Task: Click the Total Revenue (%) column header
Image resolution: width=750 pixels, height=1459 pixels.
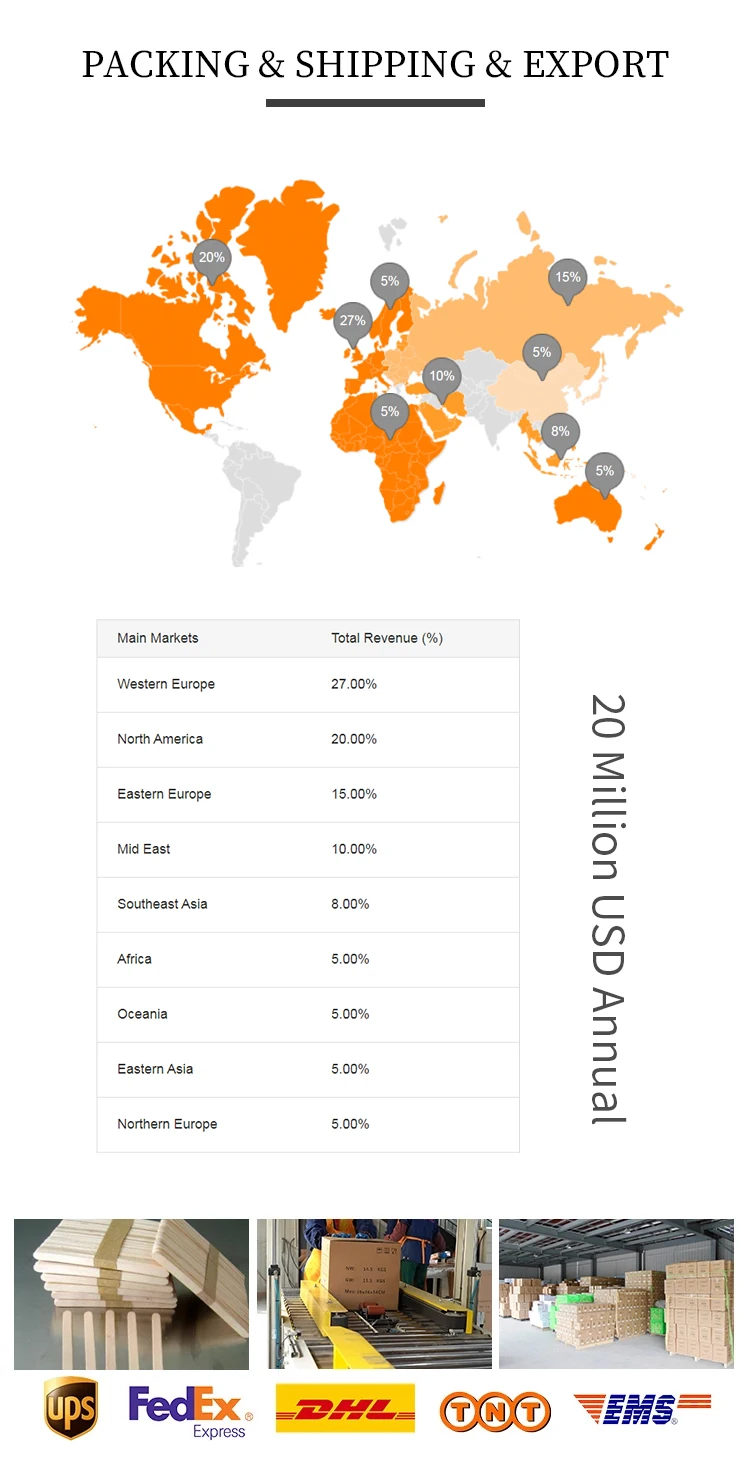Action: click(x=387, y=638)
